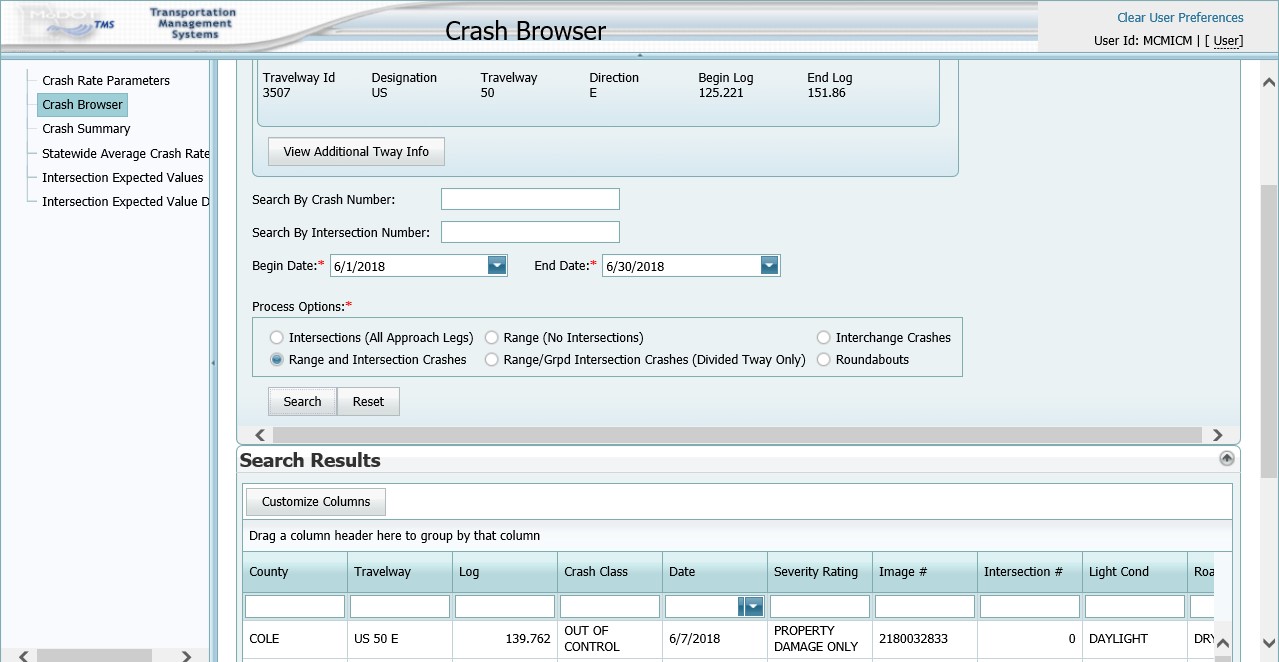Click Clear User Preferences link

click(x=1180, y=17)
